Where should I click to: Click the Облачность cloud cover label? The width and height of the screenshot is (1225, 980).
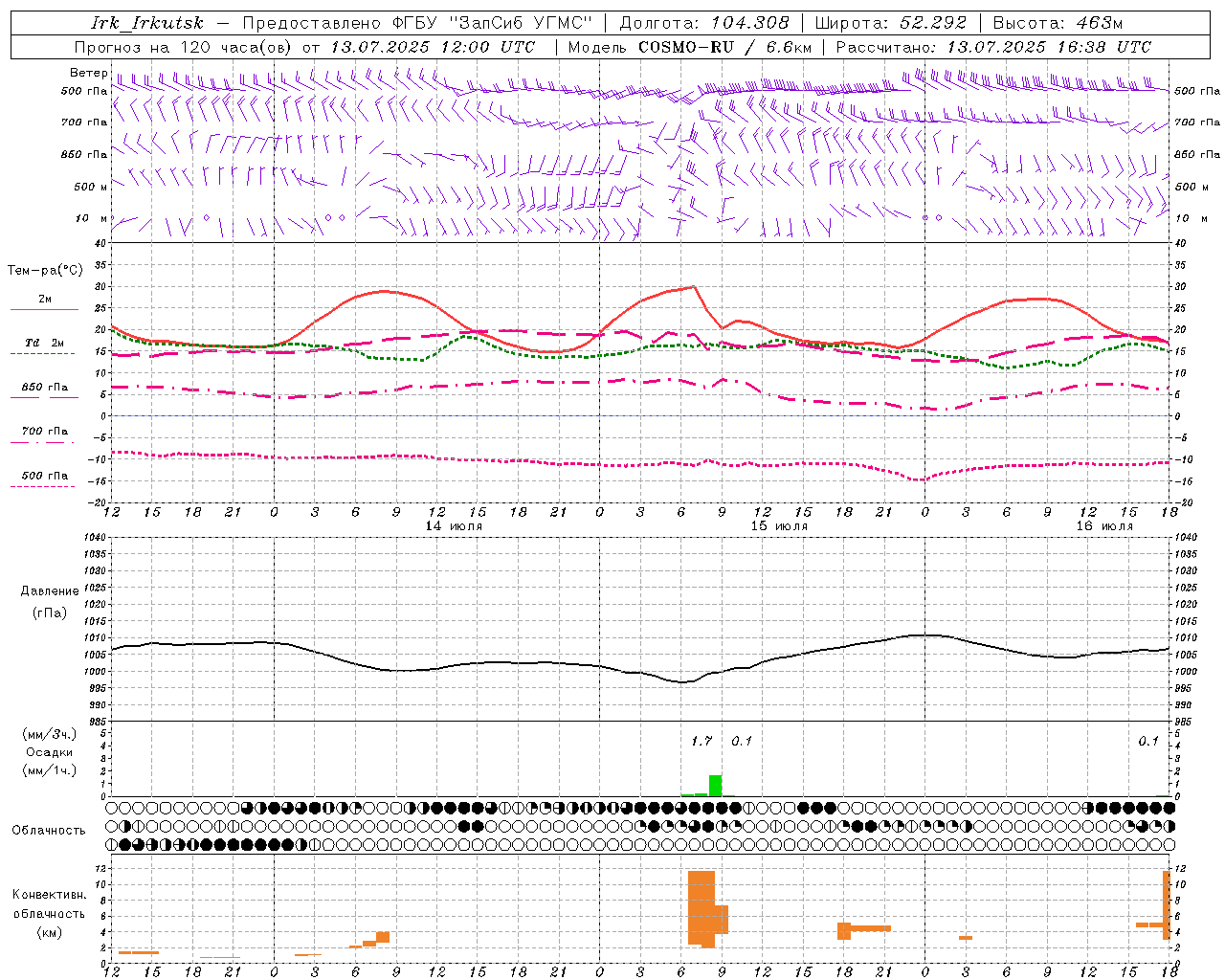coord(49,831)
